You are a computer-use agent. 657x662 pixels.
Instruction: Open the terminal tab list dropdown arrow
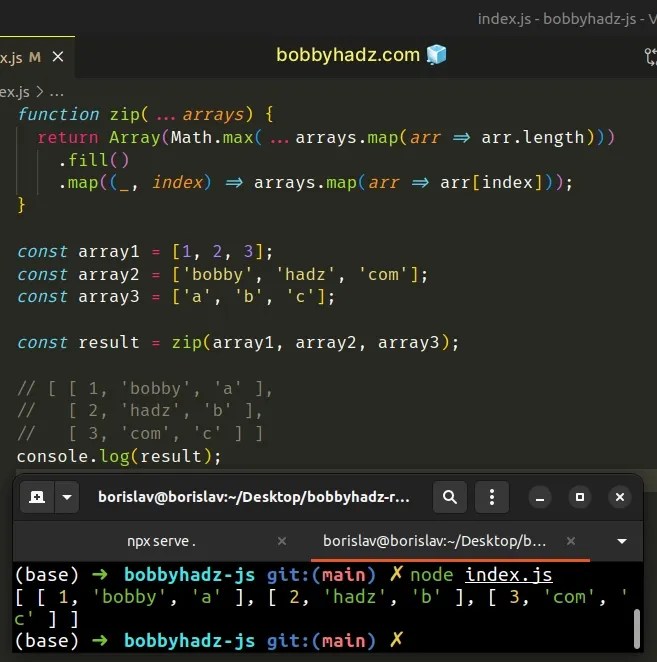tap(622, 541)
